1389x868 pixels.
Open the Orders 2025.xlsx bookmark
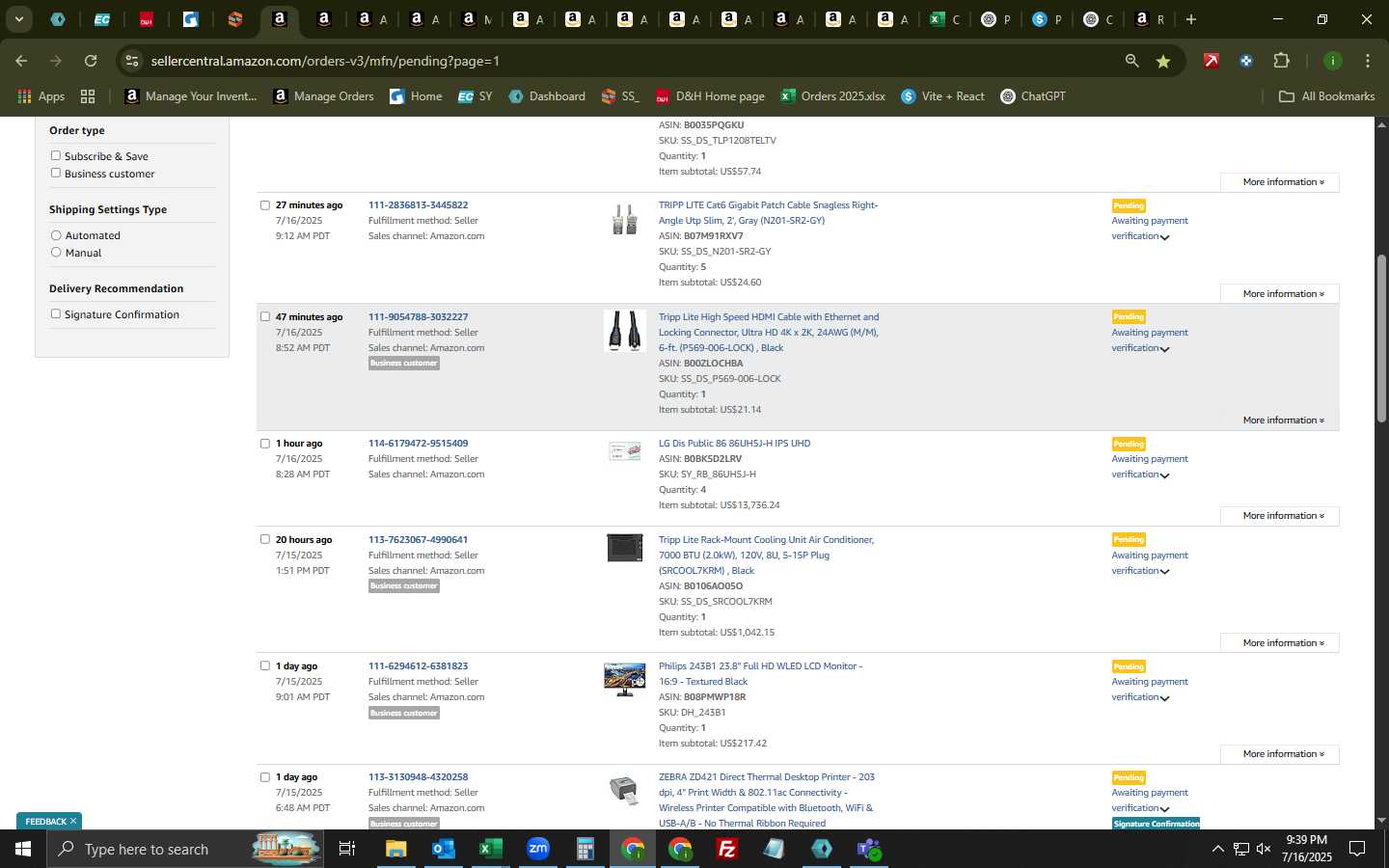point(832,96)
